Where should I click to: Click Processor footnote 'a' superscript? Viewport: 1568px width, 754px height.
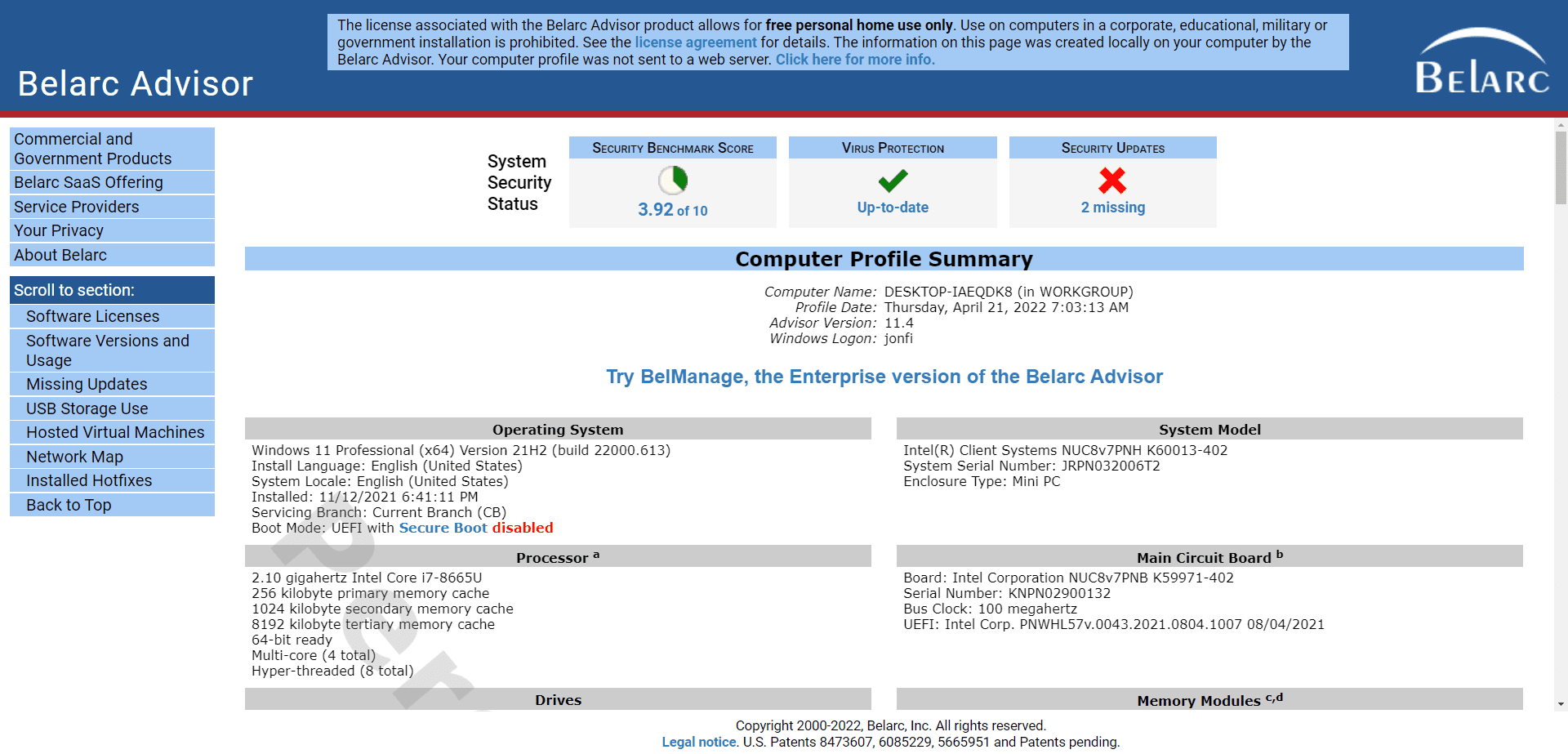(x=596, y=555)
